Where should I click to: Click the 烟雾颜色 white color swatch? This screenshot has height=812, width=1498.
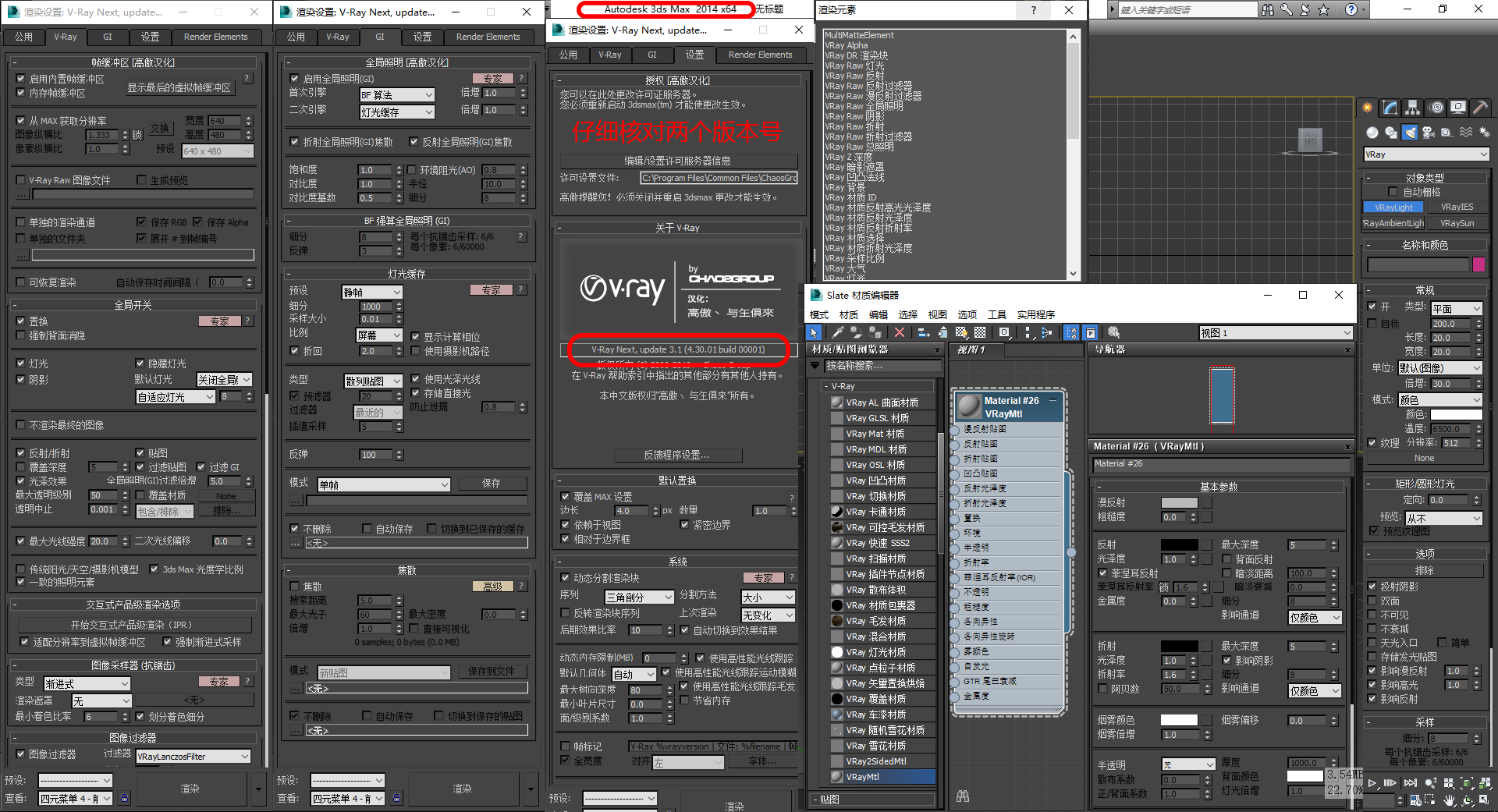(1179, 720)
